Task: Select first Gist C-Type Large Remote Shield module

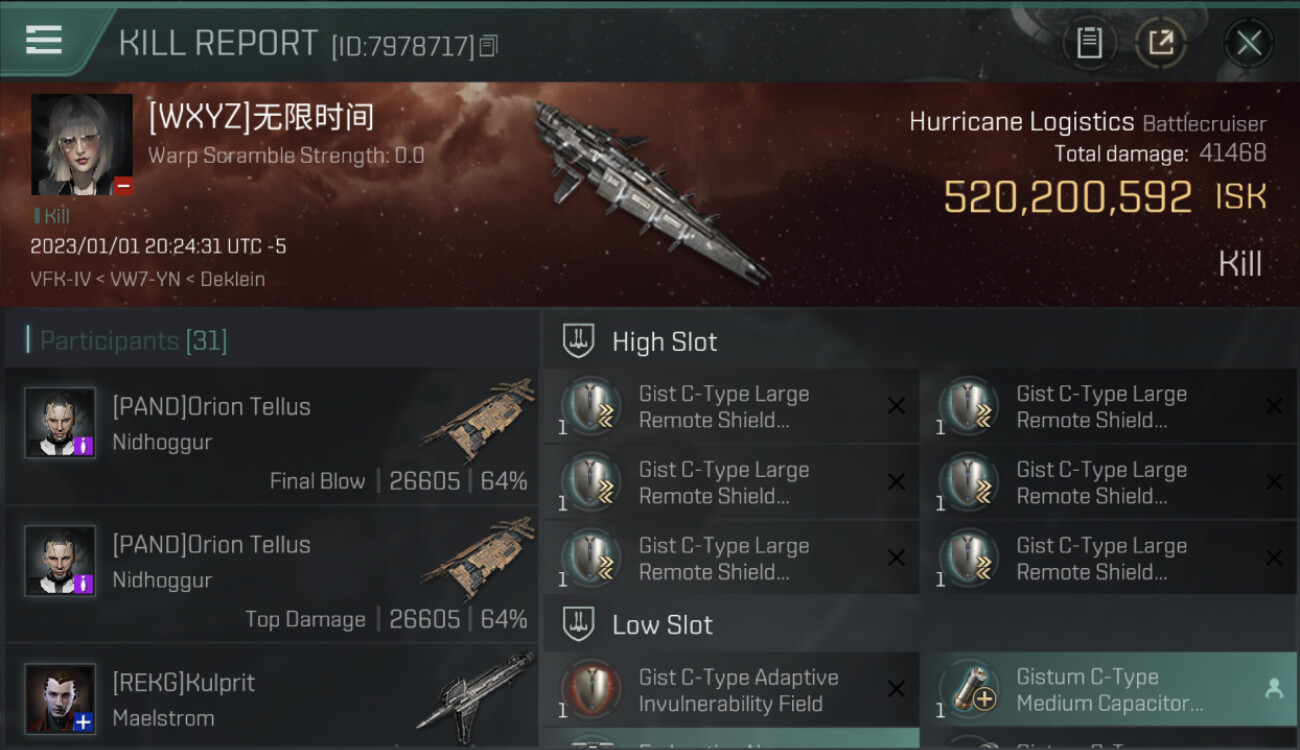Action: click(731, 407)
